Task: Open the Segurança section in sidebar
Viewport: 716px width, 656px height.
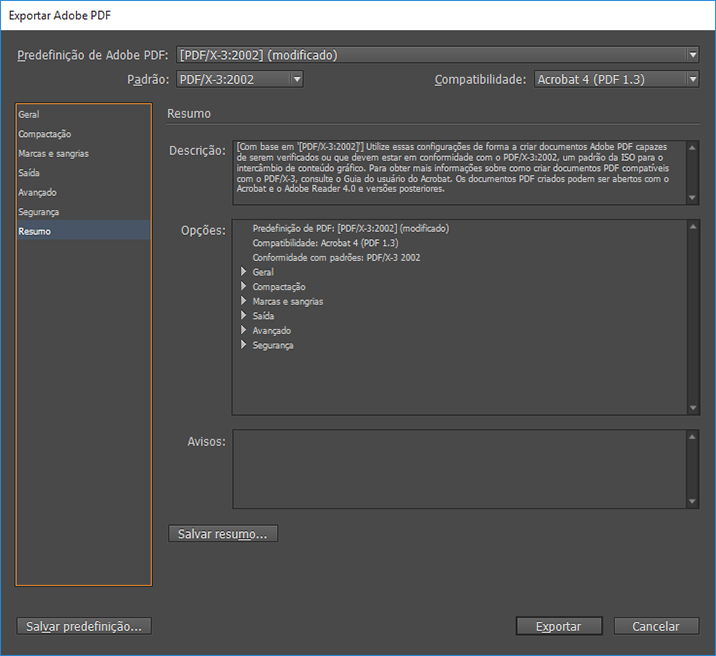Action: pos(39,212)
